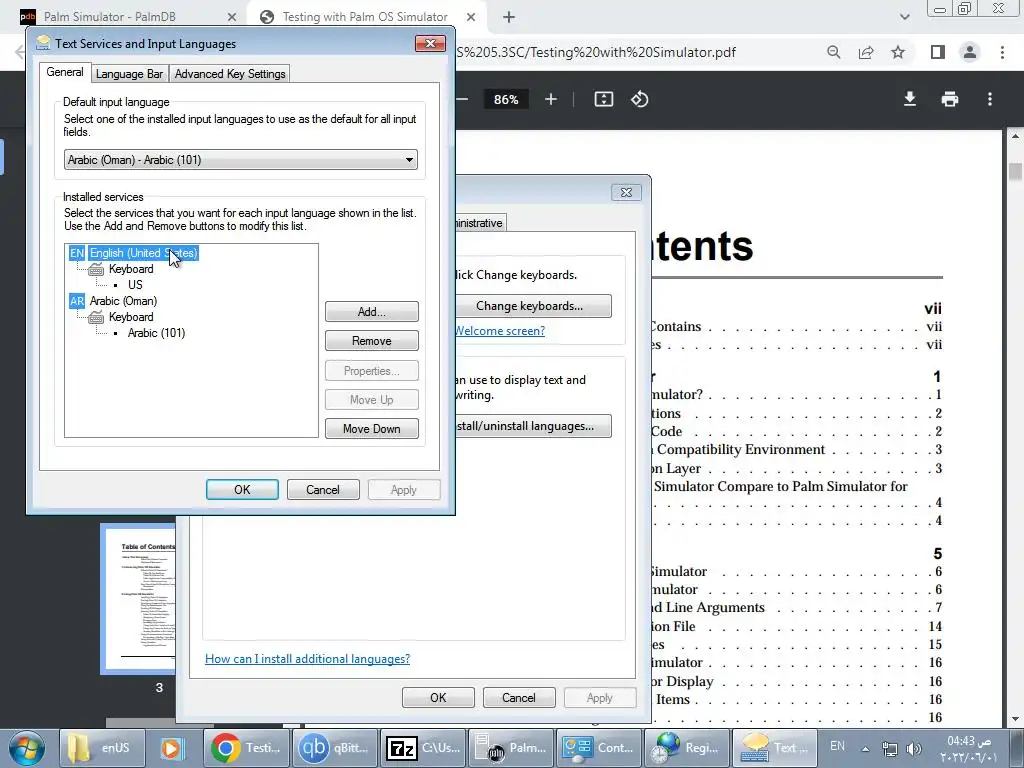Select Testing with Palm OS Simulator tab
Viewport: 1024px width, 768px height.
364,17
